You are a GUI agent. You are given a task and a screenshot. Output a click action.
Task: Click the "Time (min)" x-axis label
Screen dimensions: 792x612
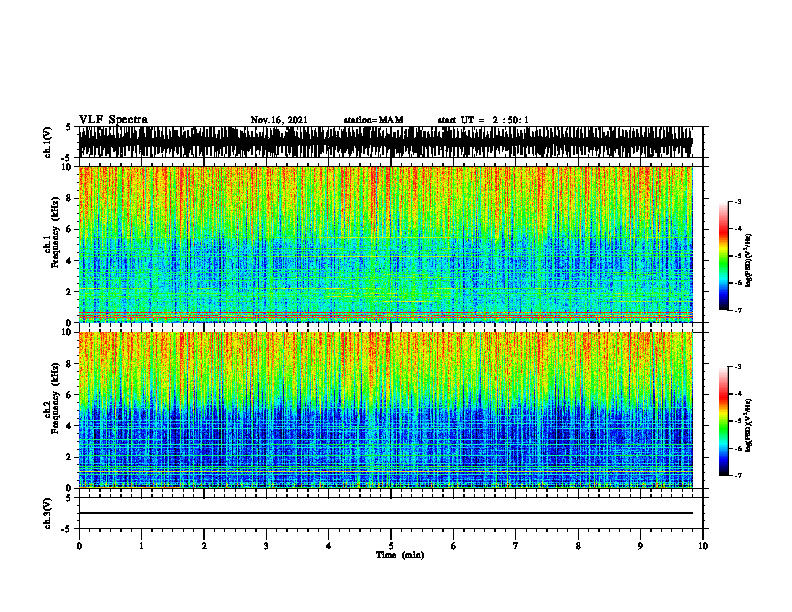point(400,555)
